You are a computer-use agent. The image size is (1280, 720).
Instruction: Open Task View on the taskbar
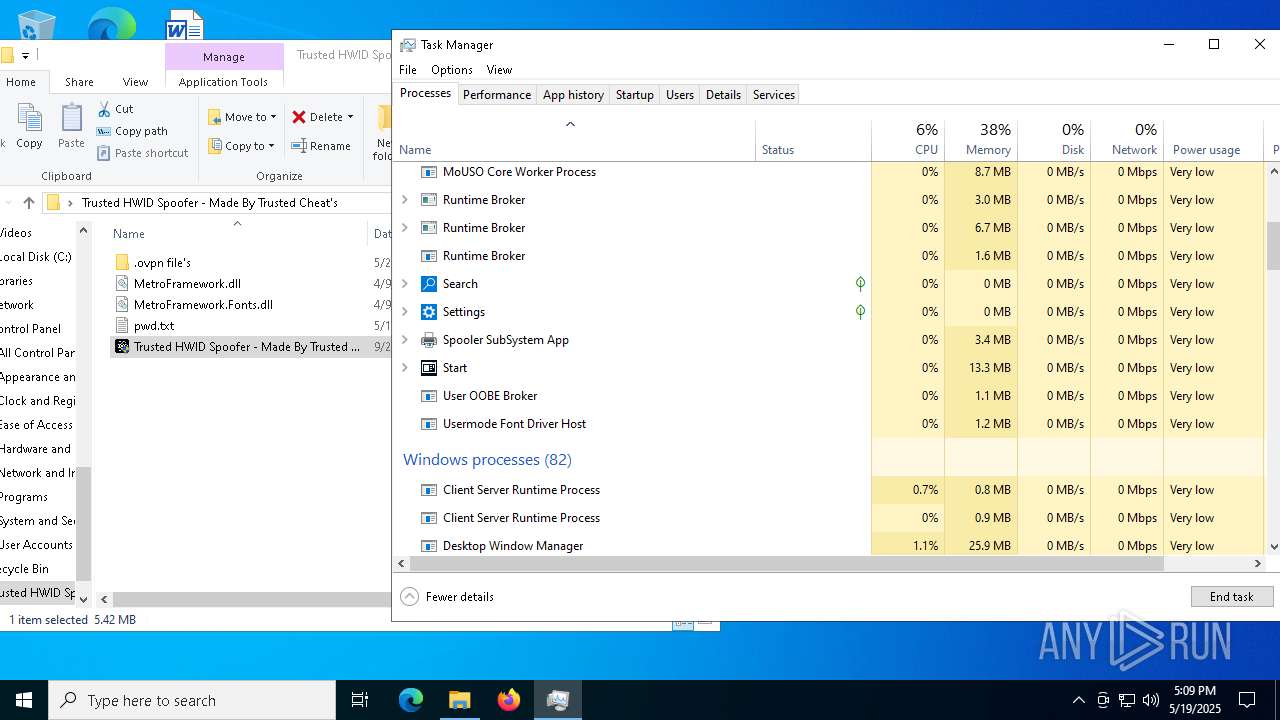pyautogui.click(x=360, y=700)
